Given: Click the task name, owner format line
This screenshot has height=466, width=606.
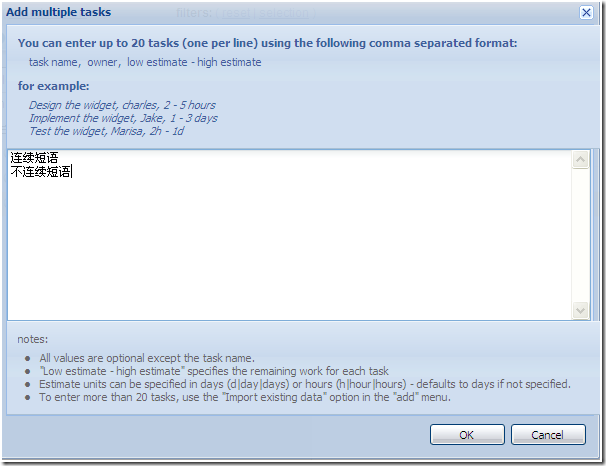Looking at the screenshot, I should [x=145, y=62].
